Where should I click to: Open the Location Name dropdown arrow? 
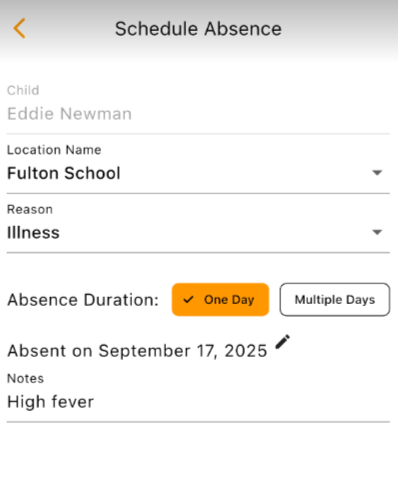coord(377,173)
